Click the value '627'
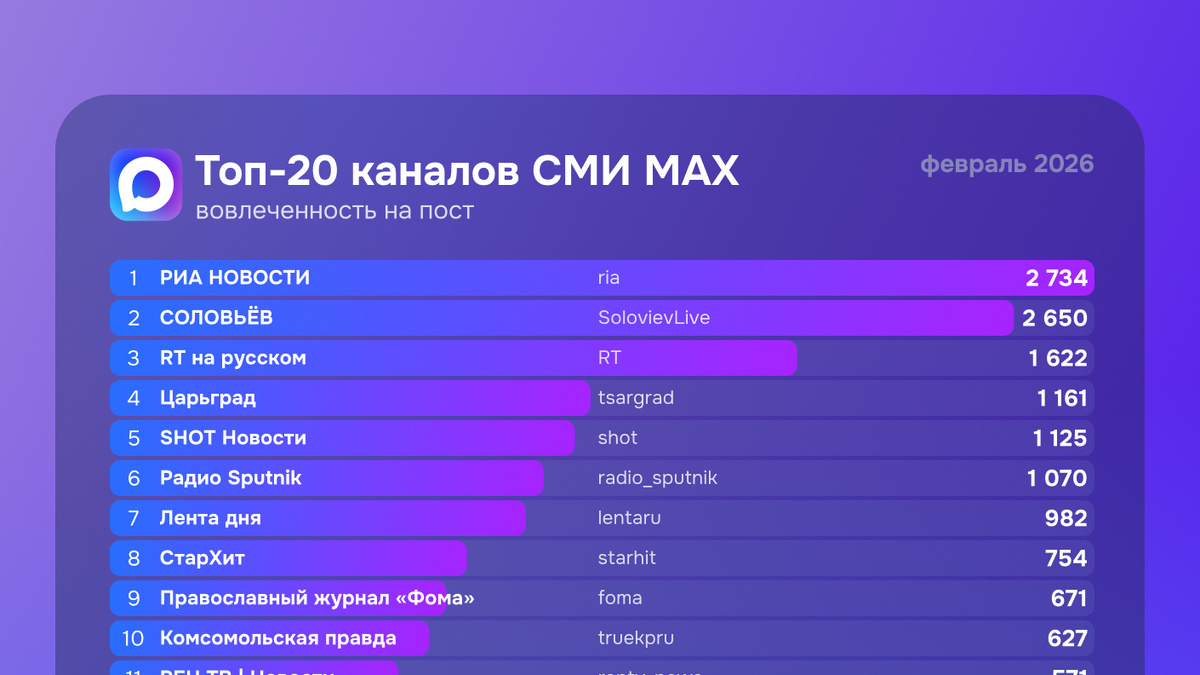Image resolution: width=1200 pixels, height=675 pixels. click(x=1068, y=638)
